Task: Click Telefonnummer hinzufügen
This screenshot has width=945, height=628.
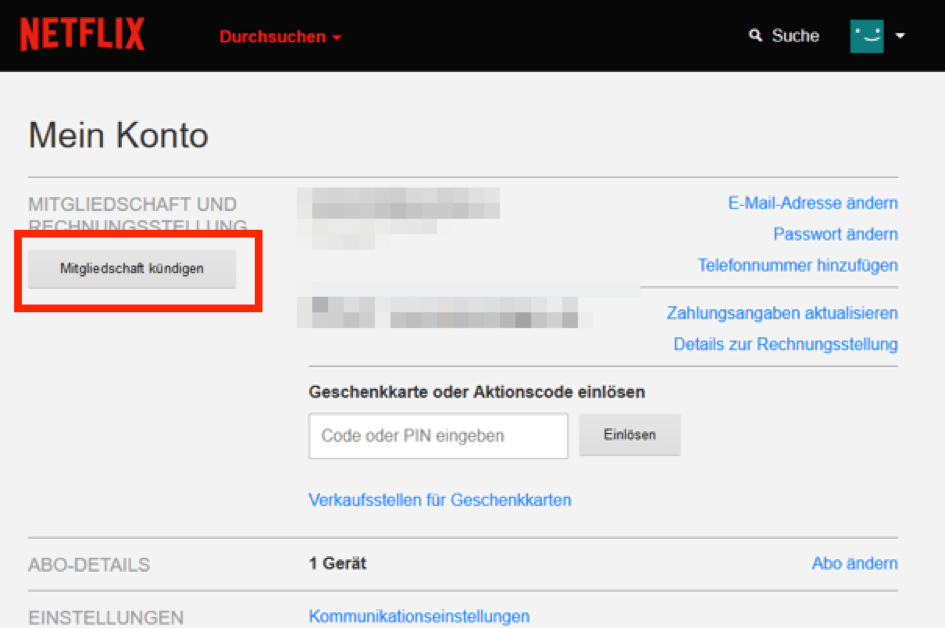Action: tap(798, 265)
